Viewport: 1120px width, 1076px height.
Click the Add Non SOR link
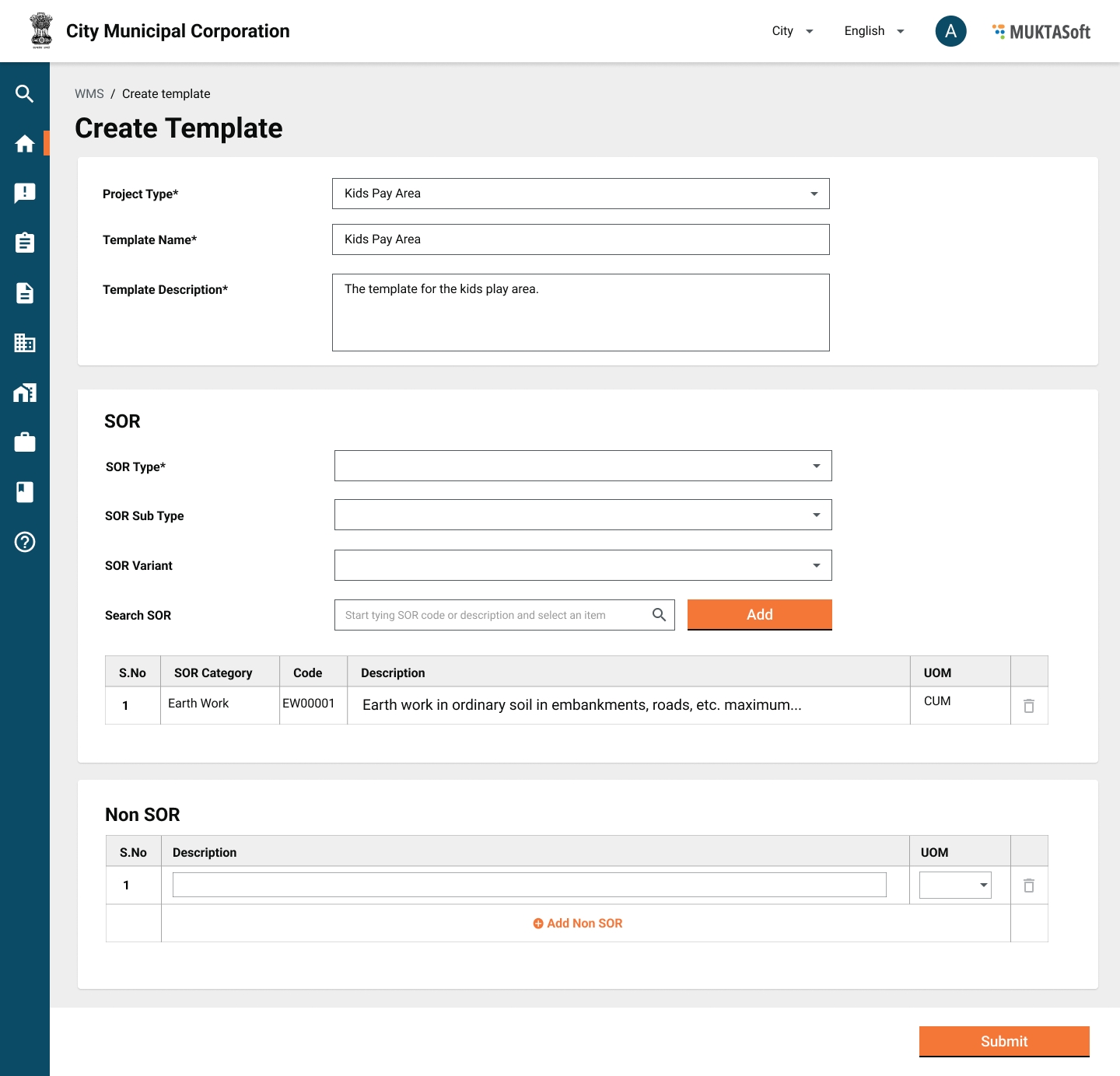coord(578,923)
